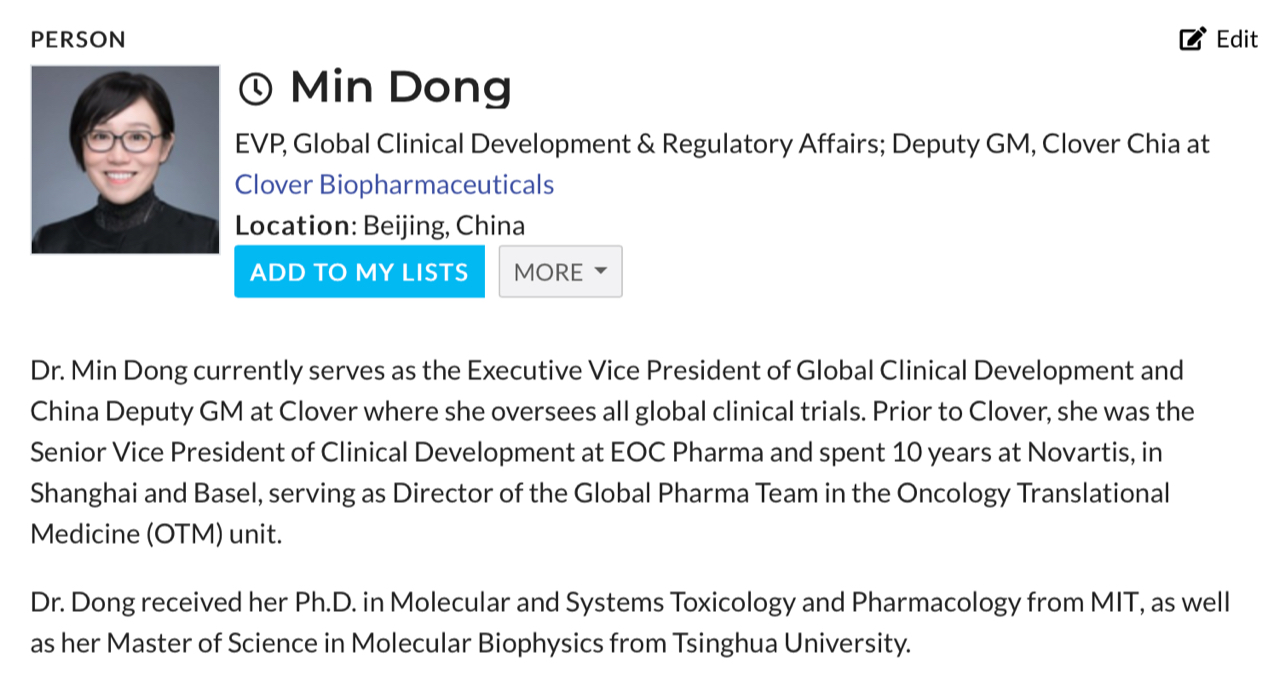Open Min Dong's profile photo
The width and height of the screenshot is (1280, 686).
click(x=125, y=160)
